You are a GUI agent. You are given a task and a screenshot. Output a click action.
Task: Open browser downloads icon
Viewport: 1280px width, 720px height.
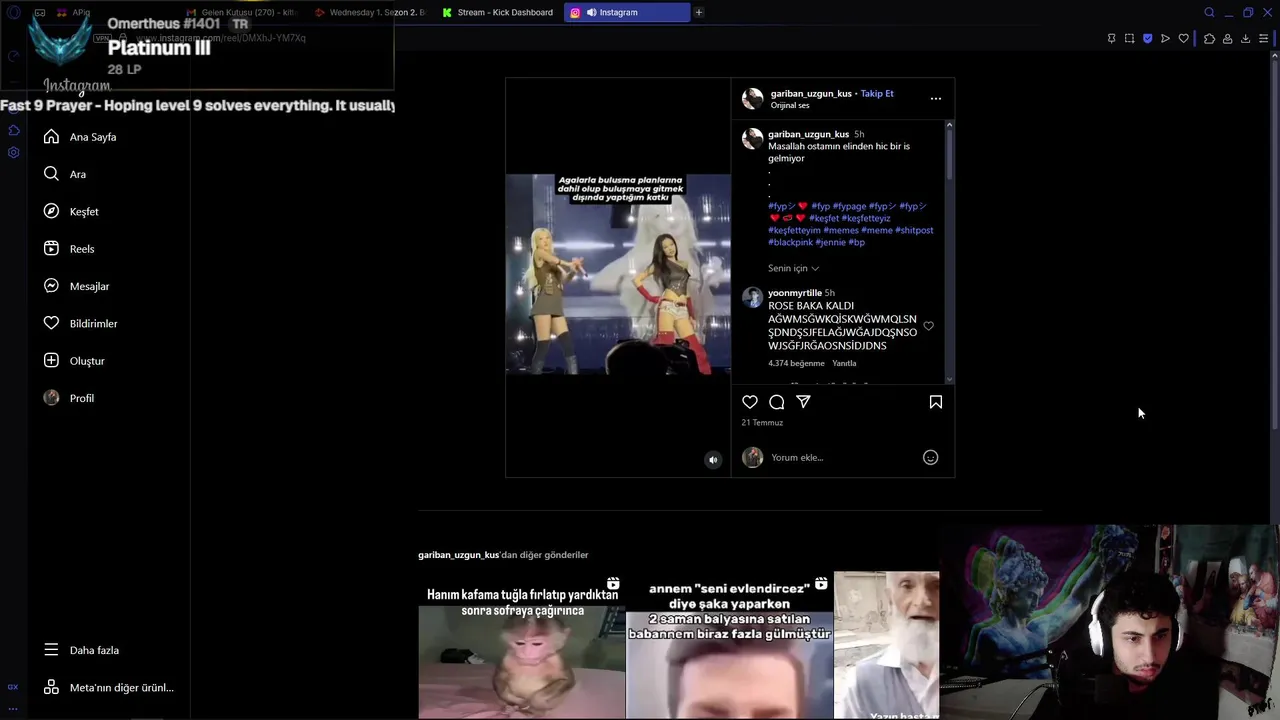coord(1245,38)
